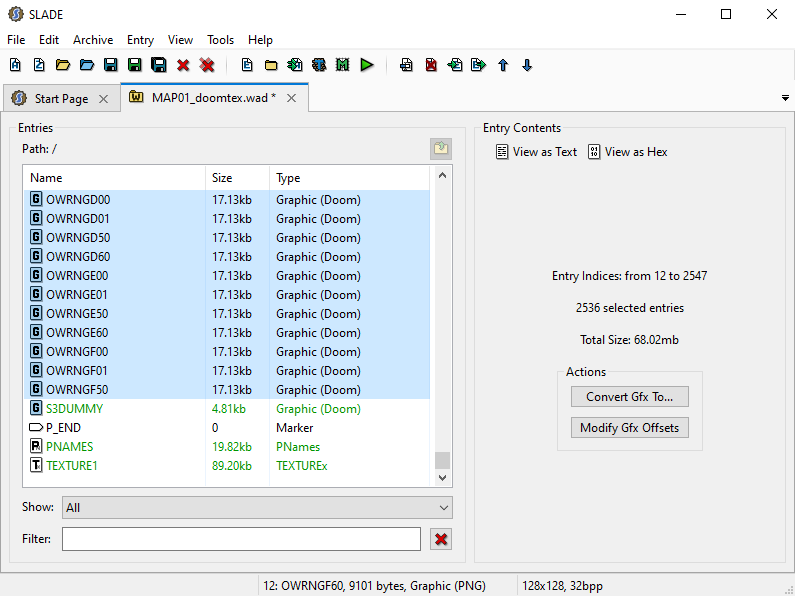
Task: Close the archive using the red X icon
Action: pyautogui.click(x=183, y=65)
